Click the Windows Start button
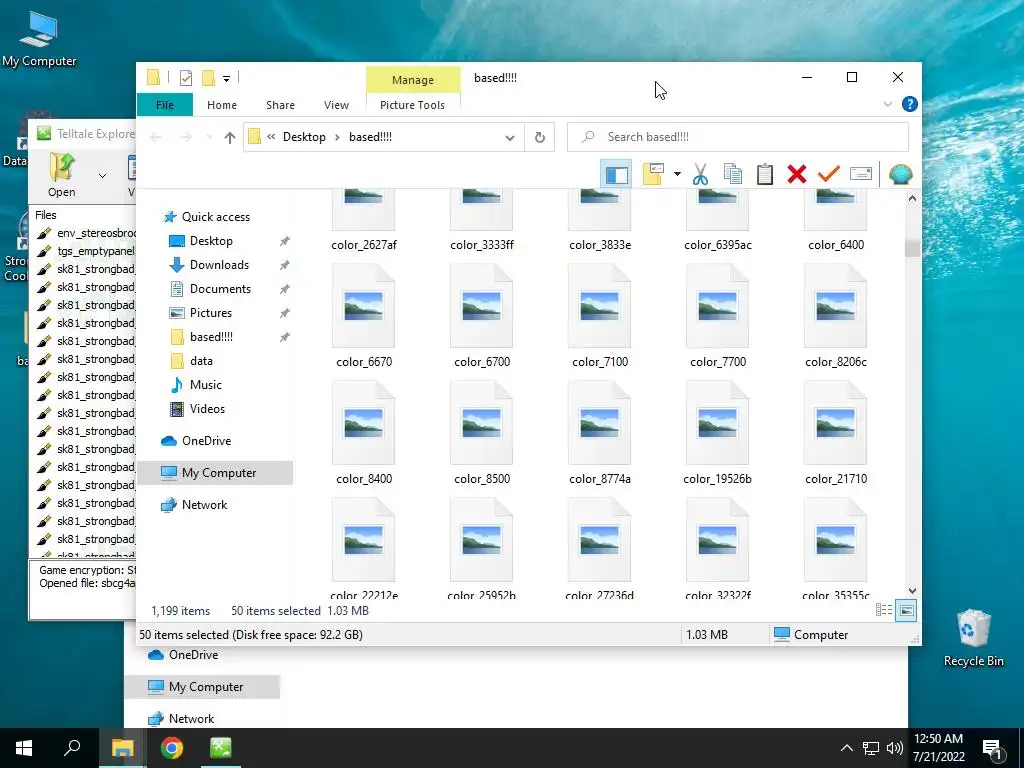Viewport: 1024px width, 768px height. pyautogui.click(x=24, y=748)
